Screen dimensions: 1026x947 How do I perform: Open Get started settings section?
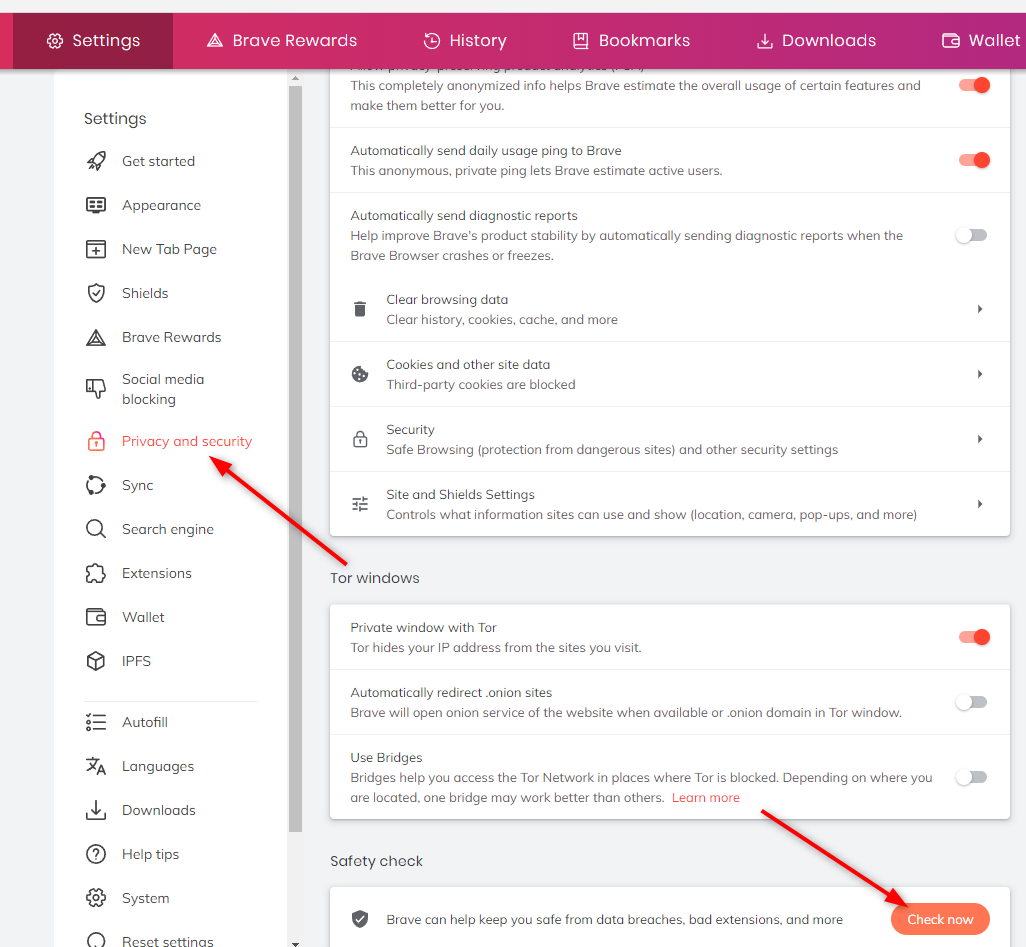tap(158, 161)
